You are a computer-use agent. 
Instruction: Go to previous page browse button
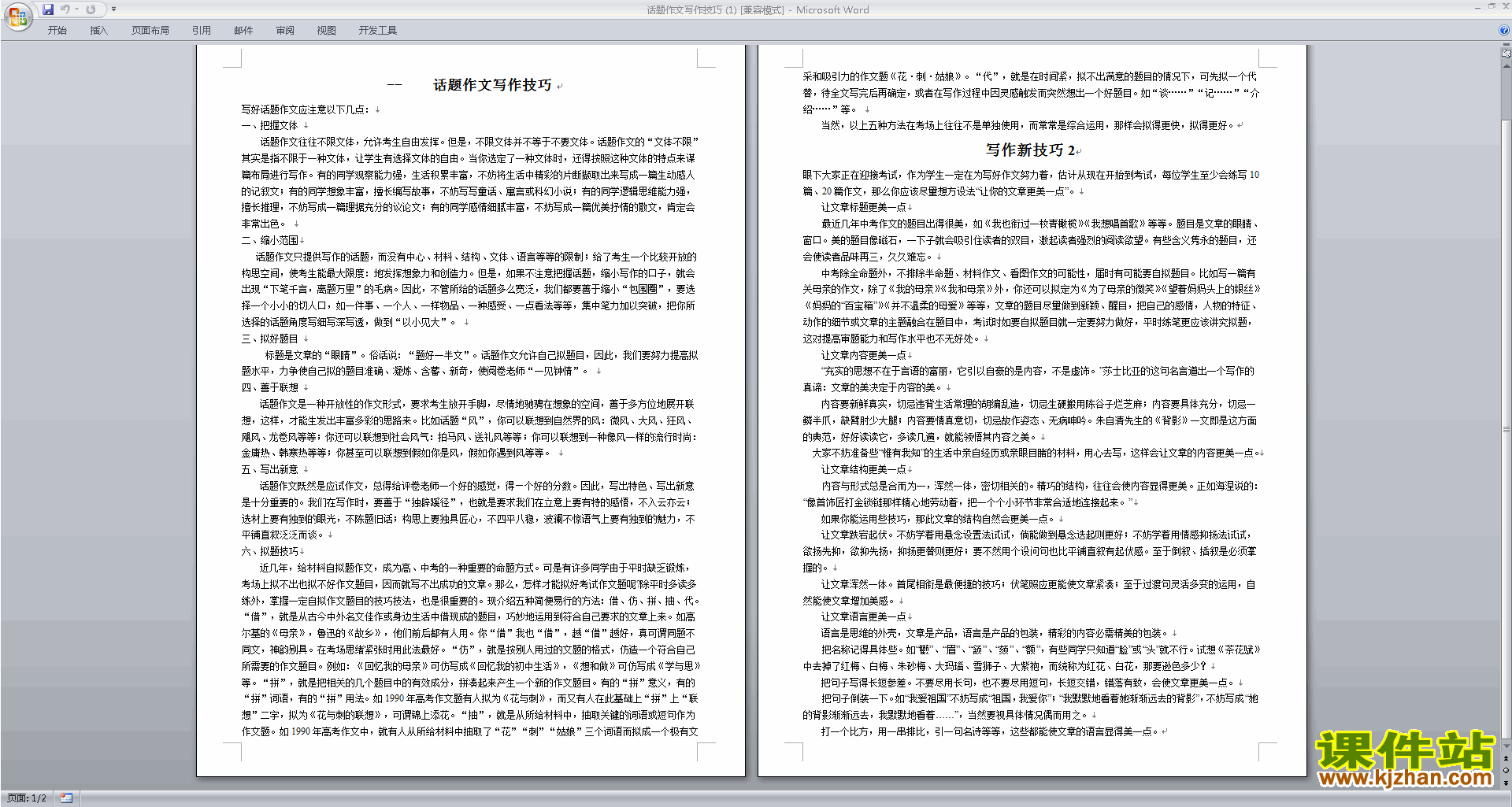click(1506, 758)
